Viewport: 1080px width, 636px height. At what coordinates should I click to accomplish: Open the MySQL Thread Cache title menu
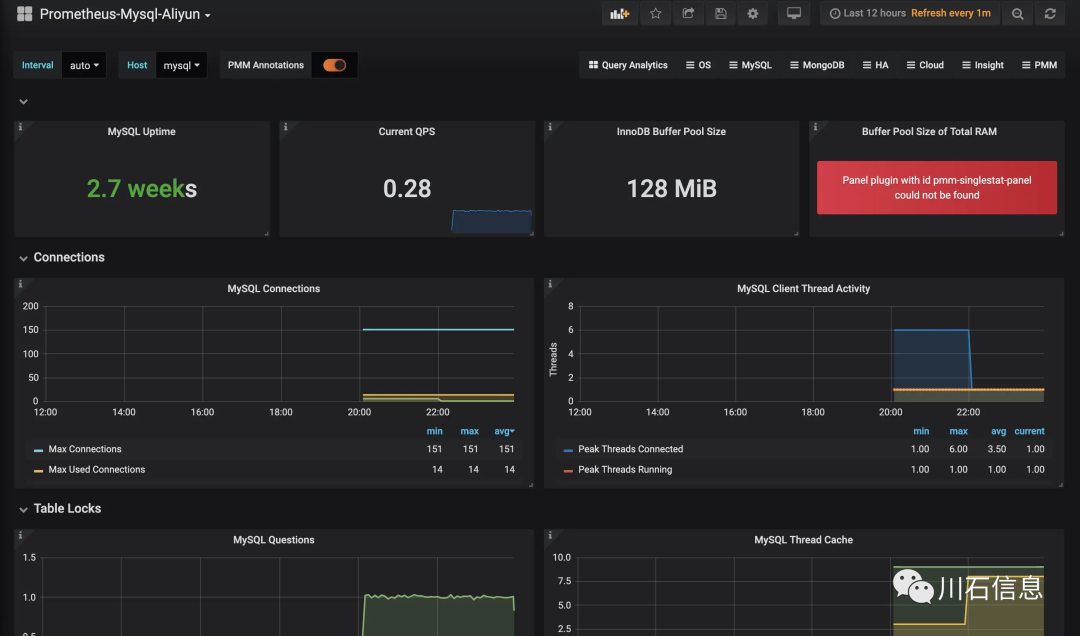click(803, 540)
